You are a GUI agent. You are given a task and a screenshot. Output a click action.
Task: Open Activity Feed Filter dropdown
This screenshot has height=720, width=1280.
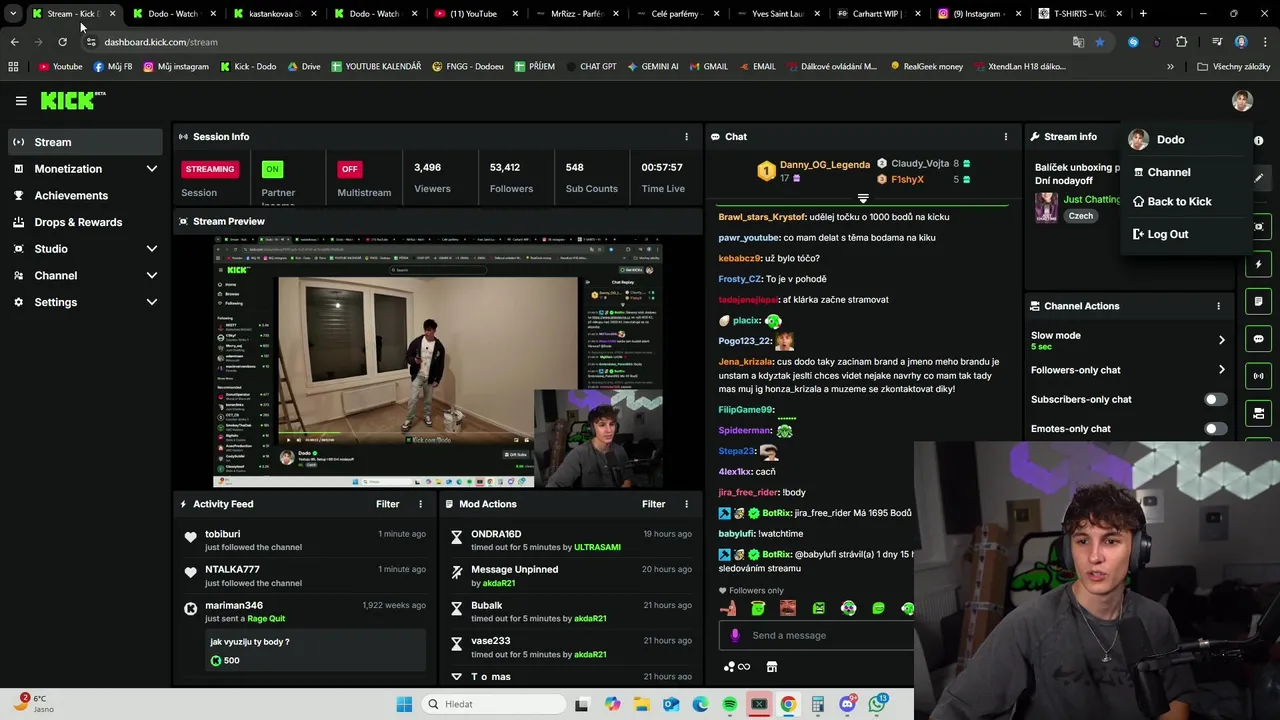[387, 504]
